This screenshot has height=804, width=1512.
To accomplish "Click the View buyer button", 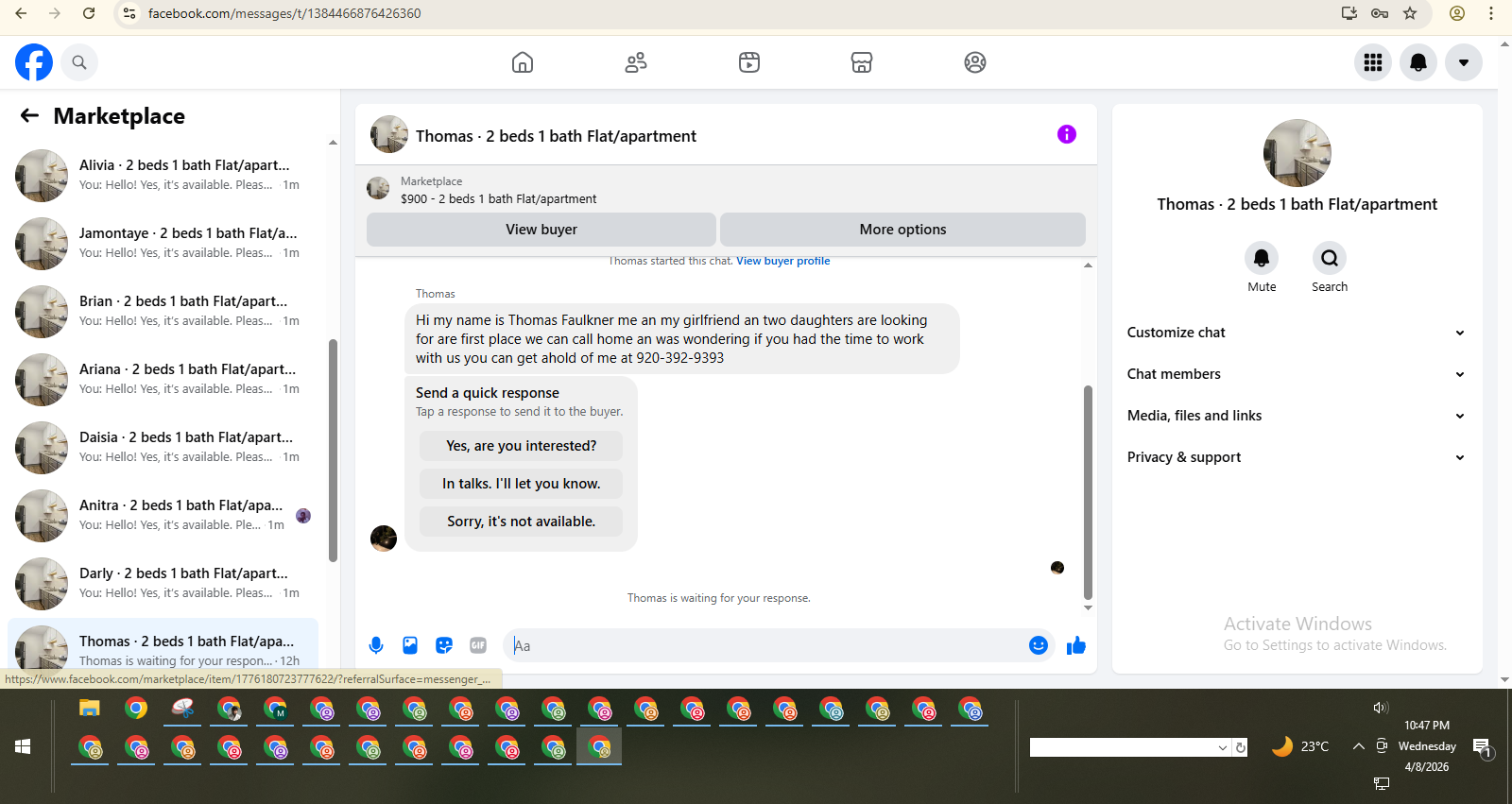I will [x=541, y=230].
